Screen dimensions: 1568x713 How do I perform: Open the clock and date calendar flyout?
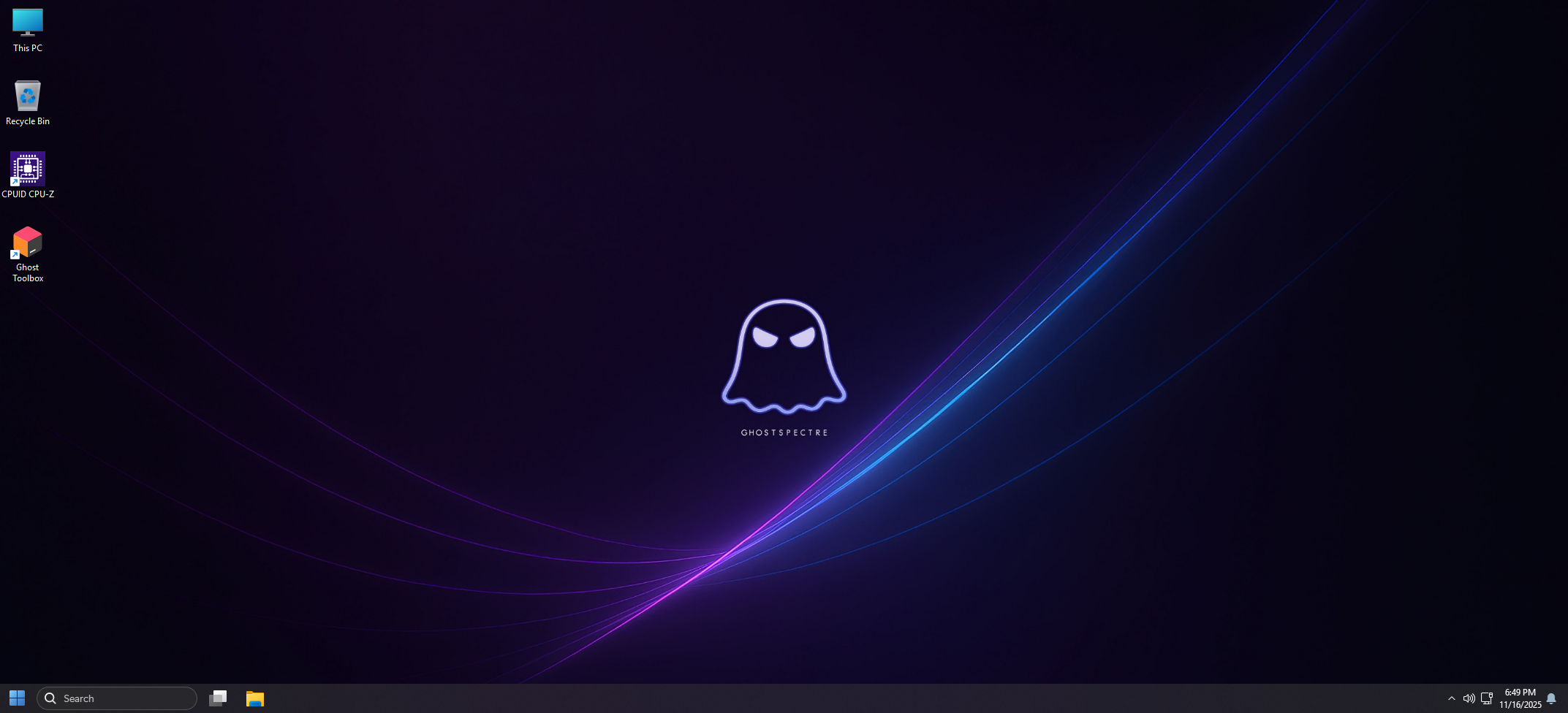[1520, 693]
